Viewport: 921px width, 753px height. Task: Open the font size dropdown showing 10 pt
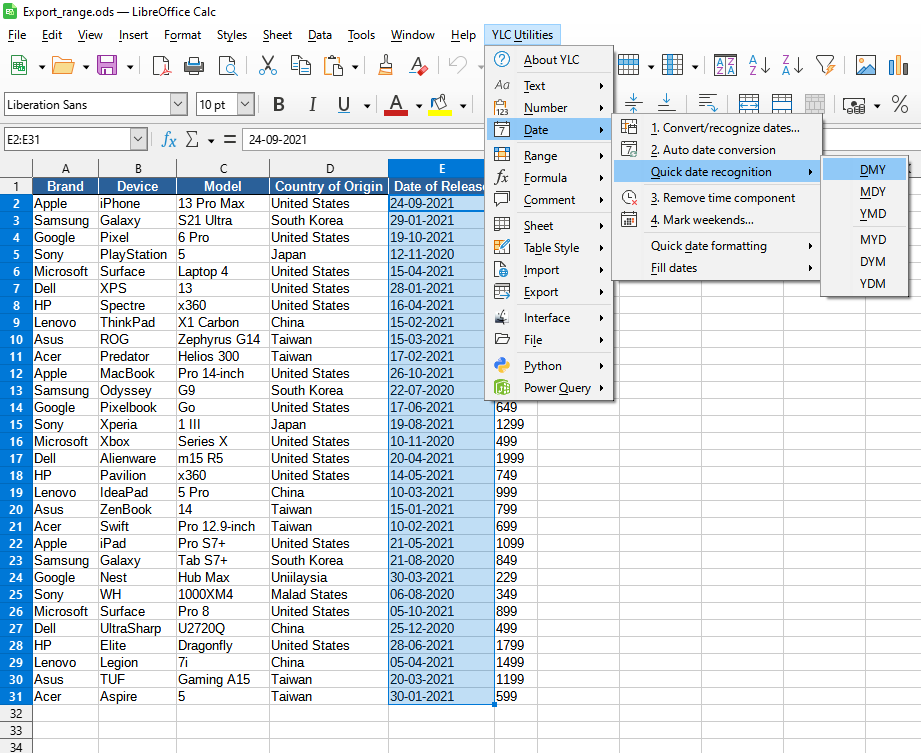coord(247,105)
